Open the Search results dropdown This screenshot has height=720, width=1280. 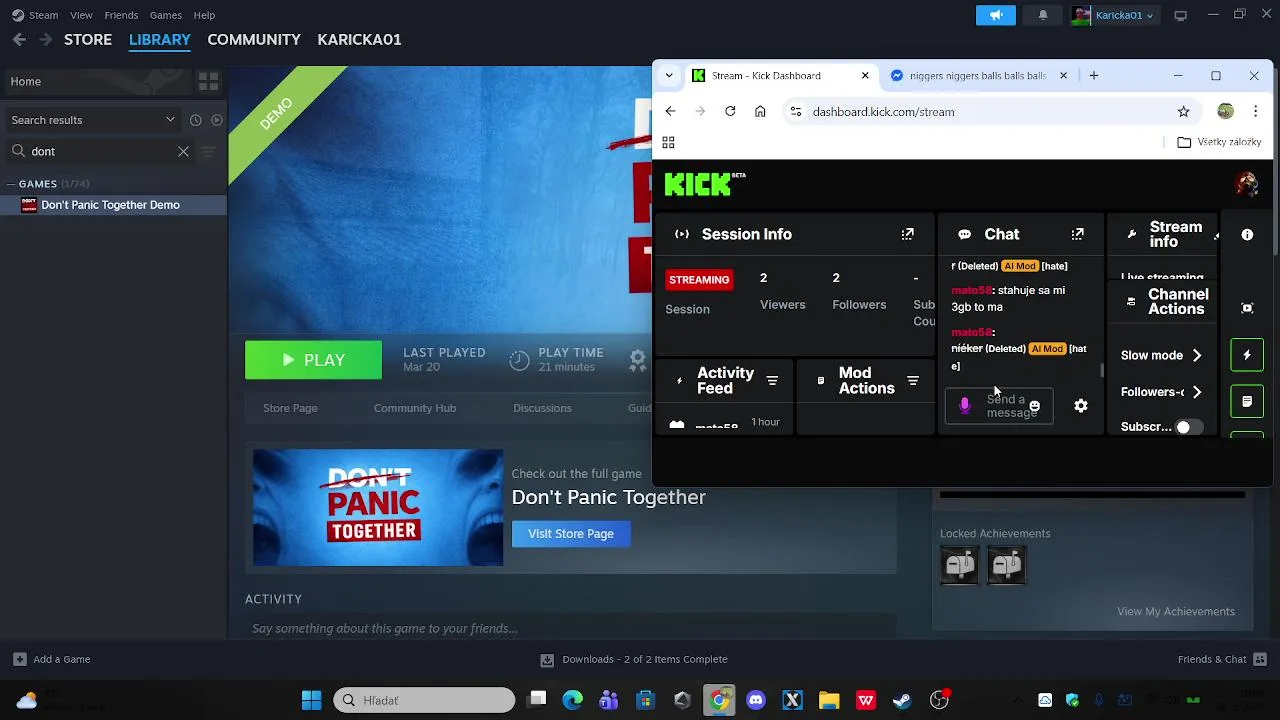coord(92,120)
